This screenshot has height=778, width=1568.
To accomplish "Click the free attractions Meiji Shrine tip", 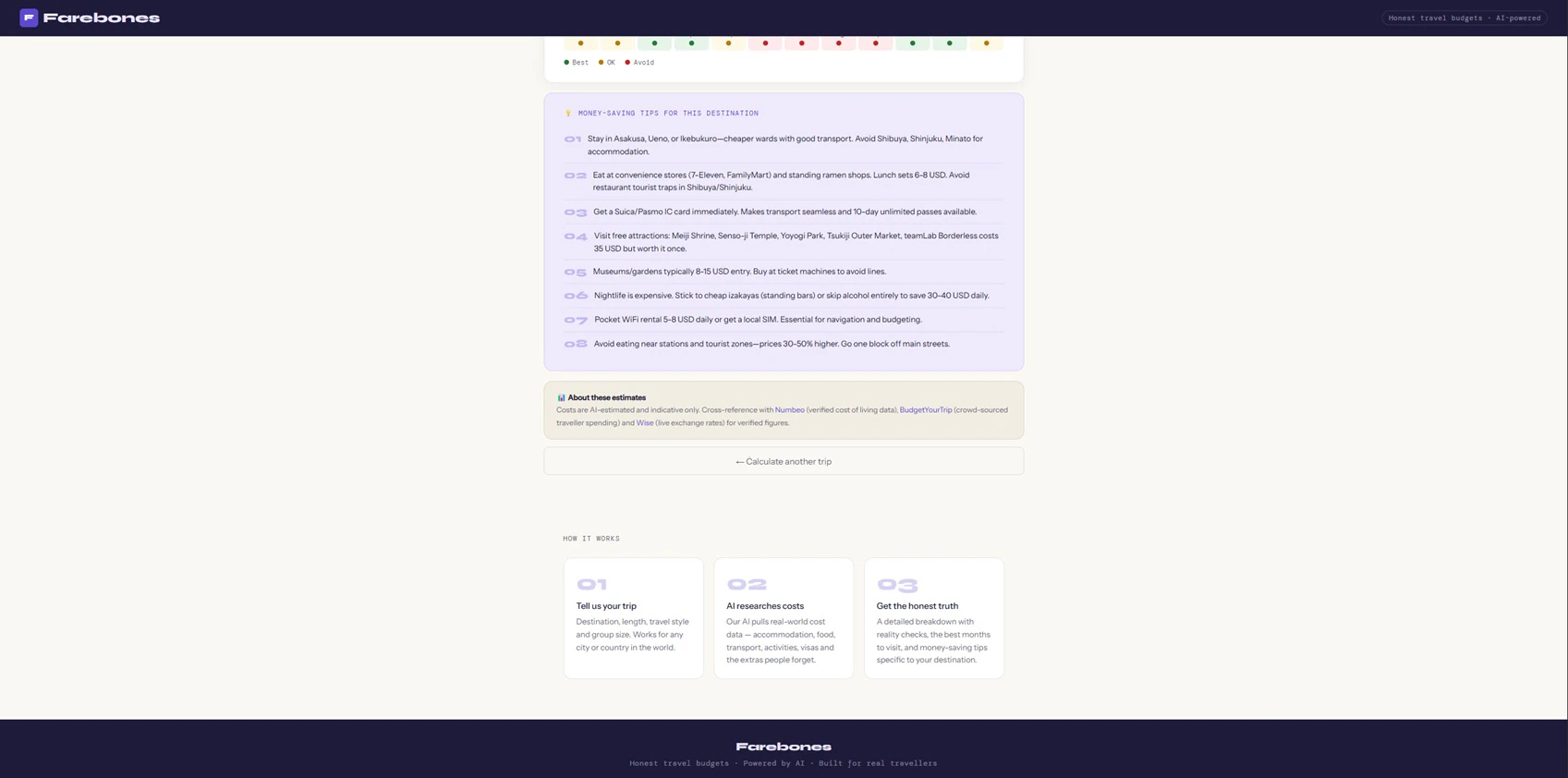I will 784,242.
